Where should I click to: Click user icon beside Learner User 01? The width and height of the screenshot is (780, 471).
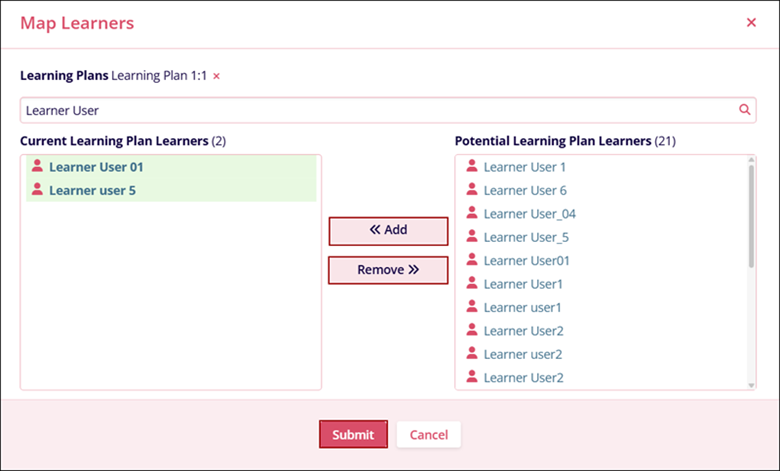pos(38,167)
